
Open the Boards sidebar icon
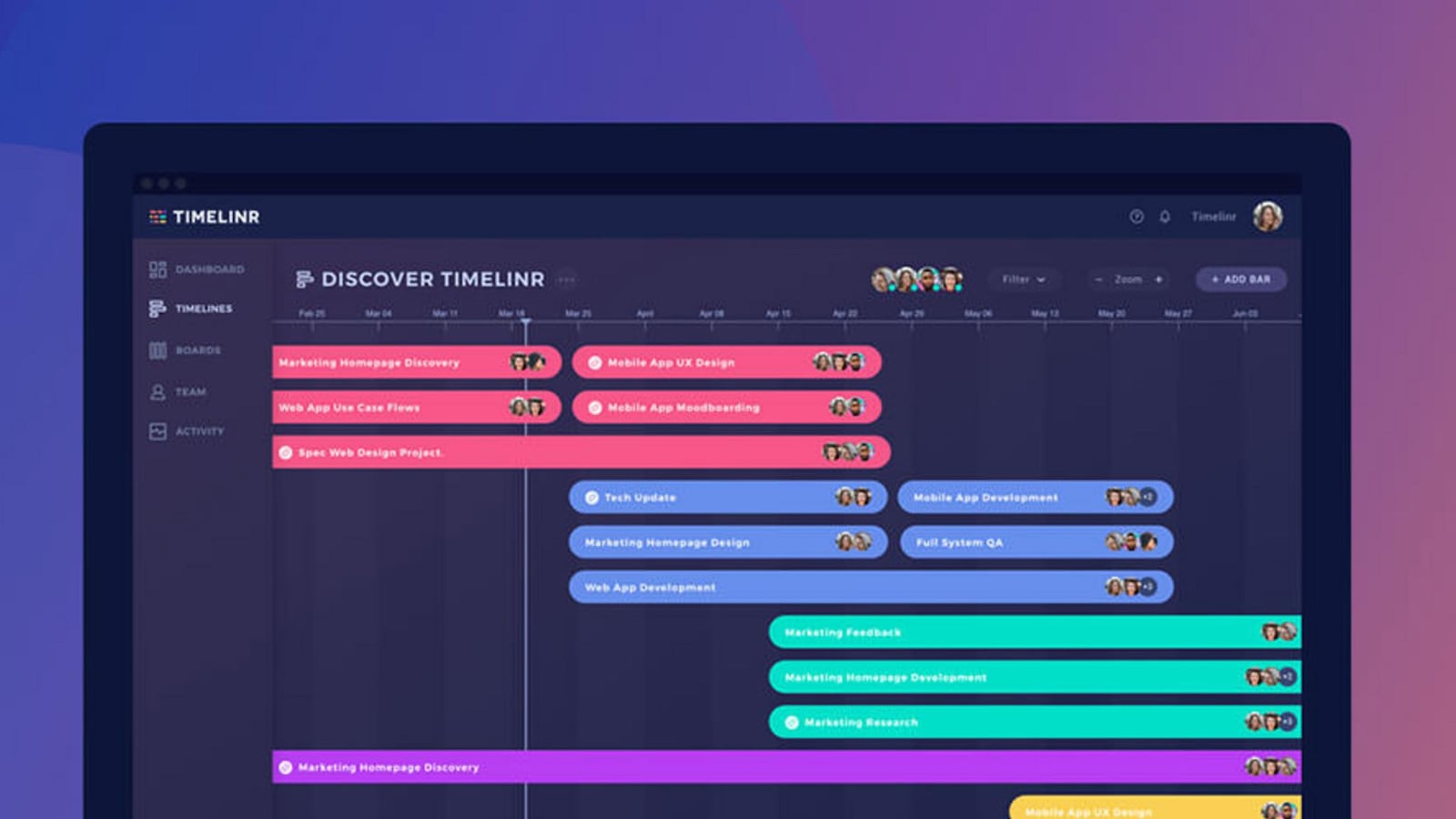pos(157,350)
